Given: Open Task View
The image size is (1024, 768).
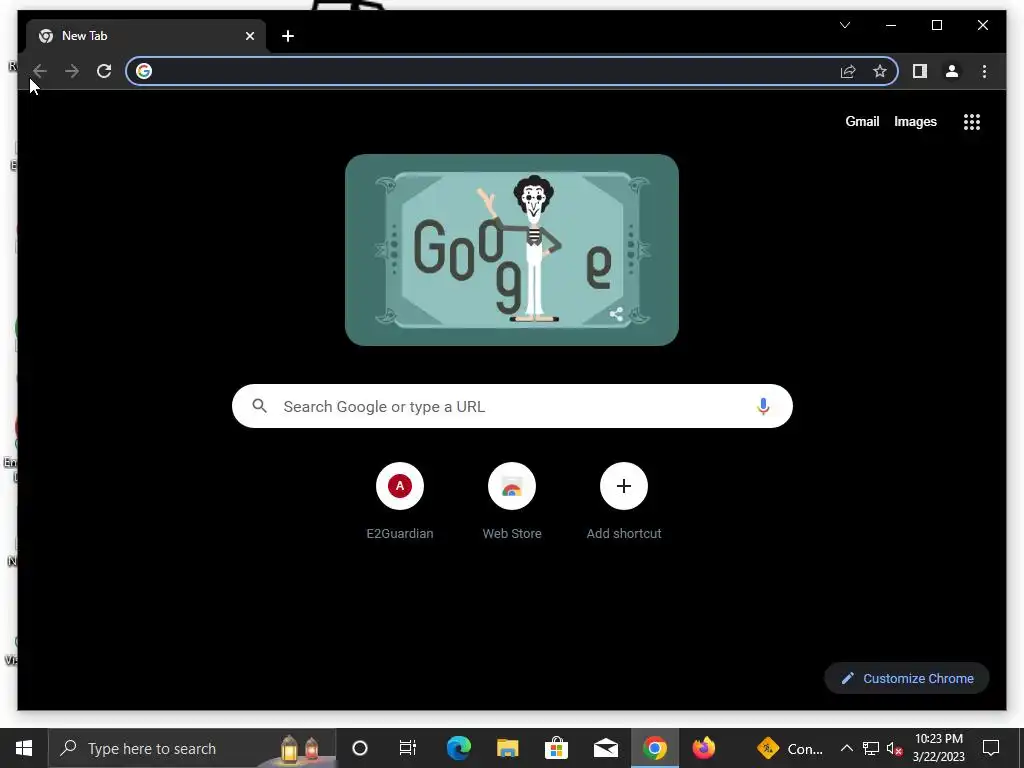Looking at the screenshot, I should point(408,748).
